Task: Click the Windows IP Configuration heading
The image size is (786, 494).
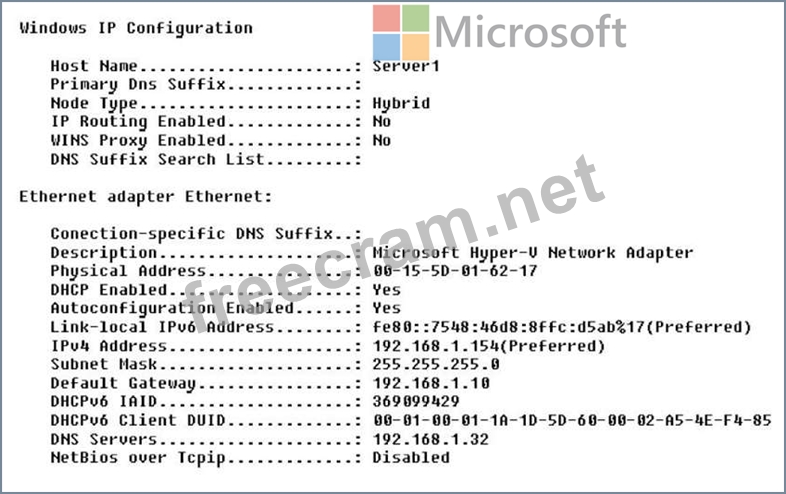Action: point(136,28)
